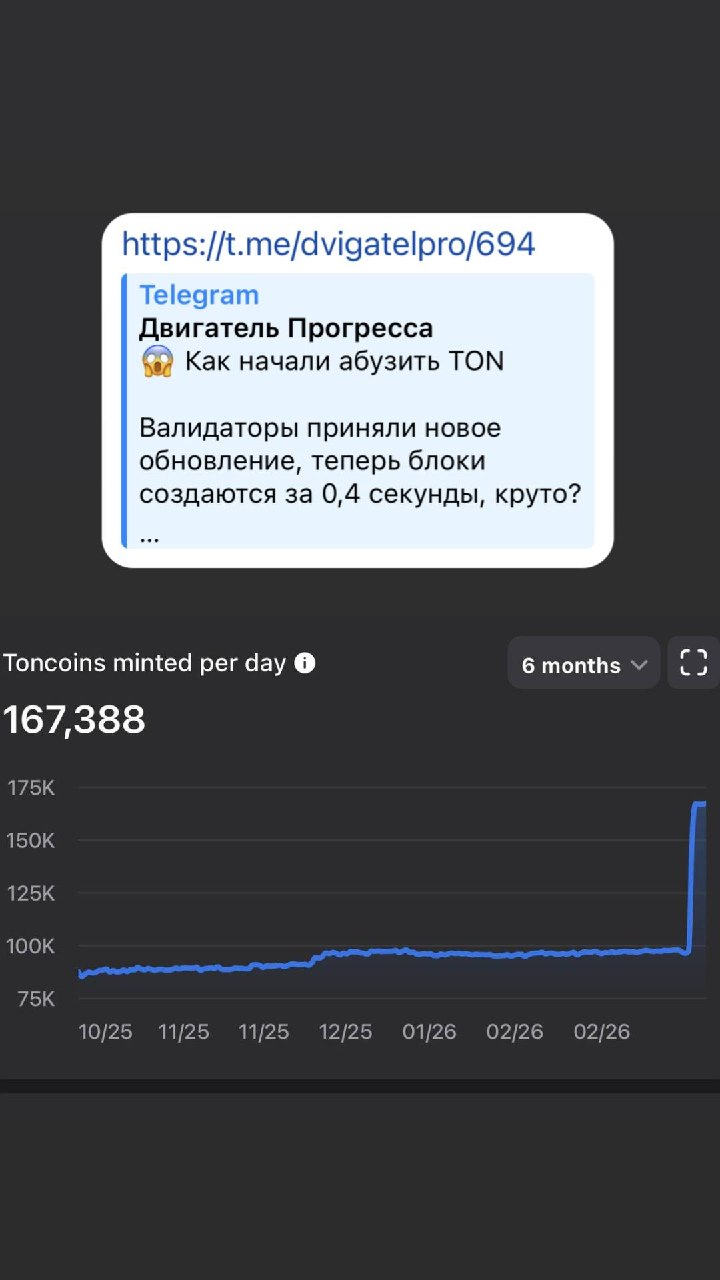Viewport: 720px width, 1280px height.
Task: Click the 167,388 minted value
Action: (x=74, y=719)
